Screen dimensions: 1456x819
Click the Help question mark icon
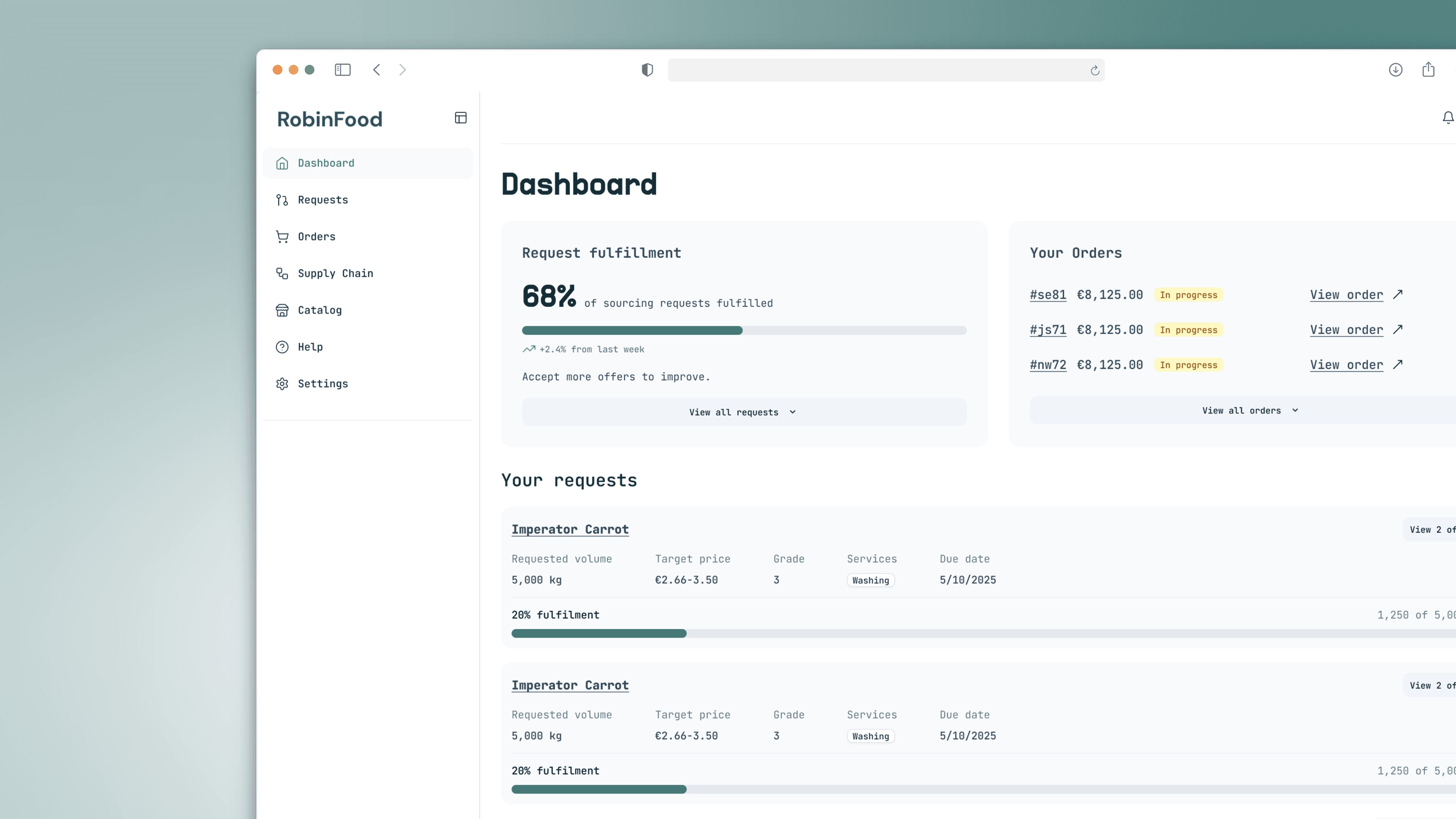(282, 347)
